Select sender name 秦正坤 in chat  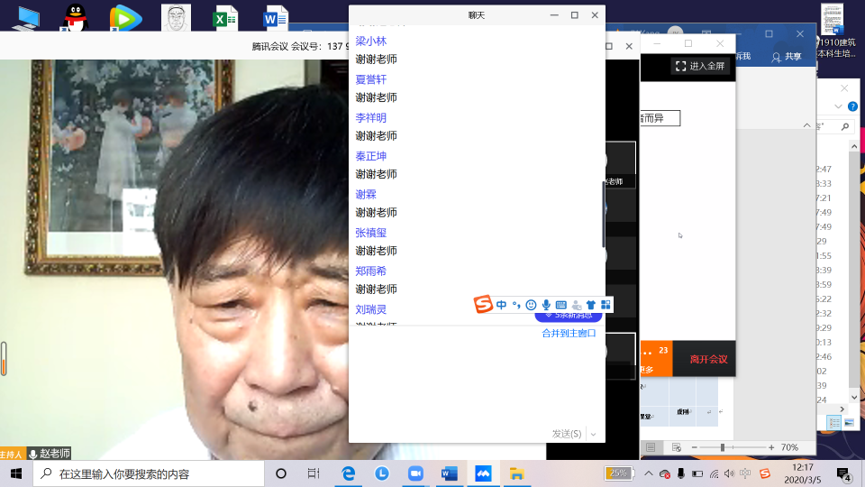[x=371, y=156]
